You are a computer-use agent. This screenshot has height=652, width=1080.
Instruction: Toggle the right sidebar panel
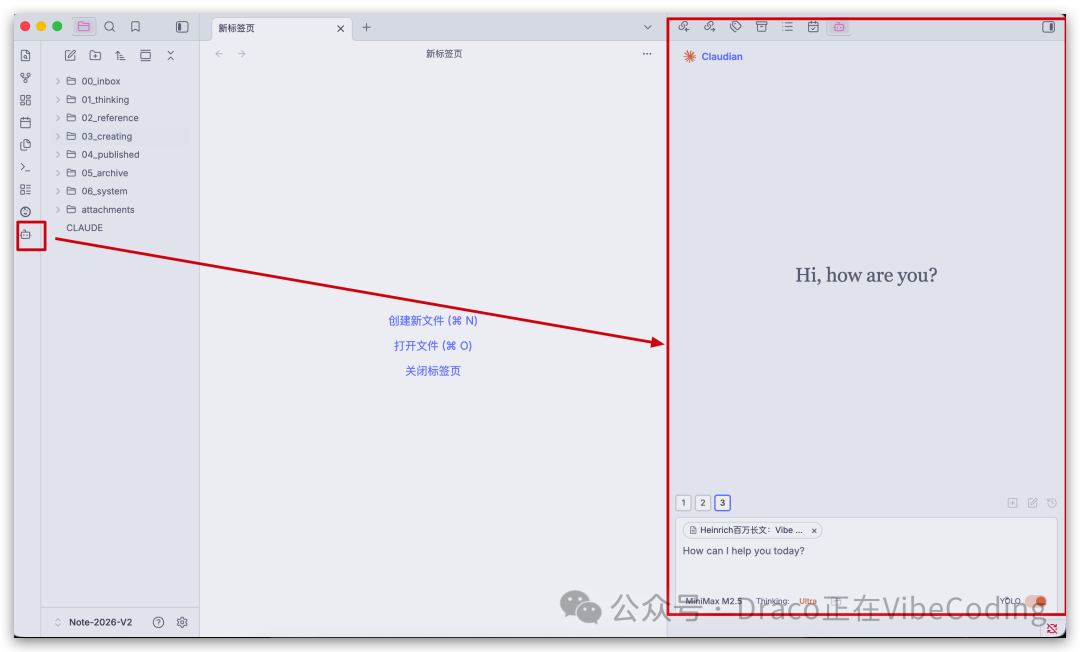click(x=1048, y=27)
